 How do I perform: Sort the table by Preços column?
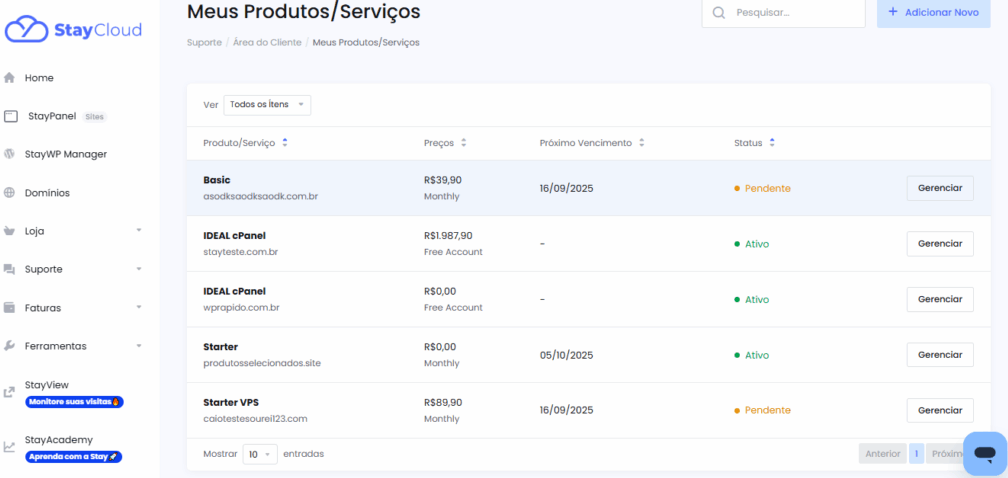(x=445, y=143)
